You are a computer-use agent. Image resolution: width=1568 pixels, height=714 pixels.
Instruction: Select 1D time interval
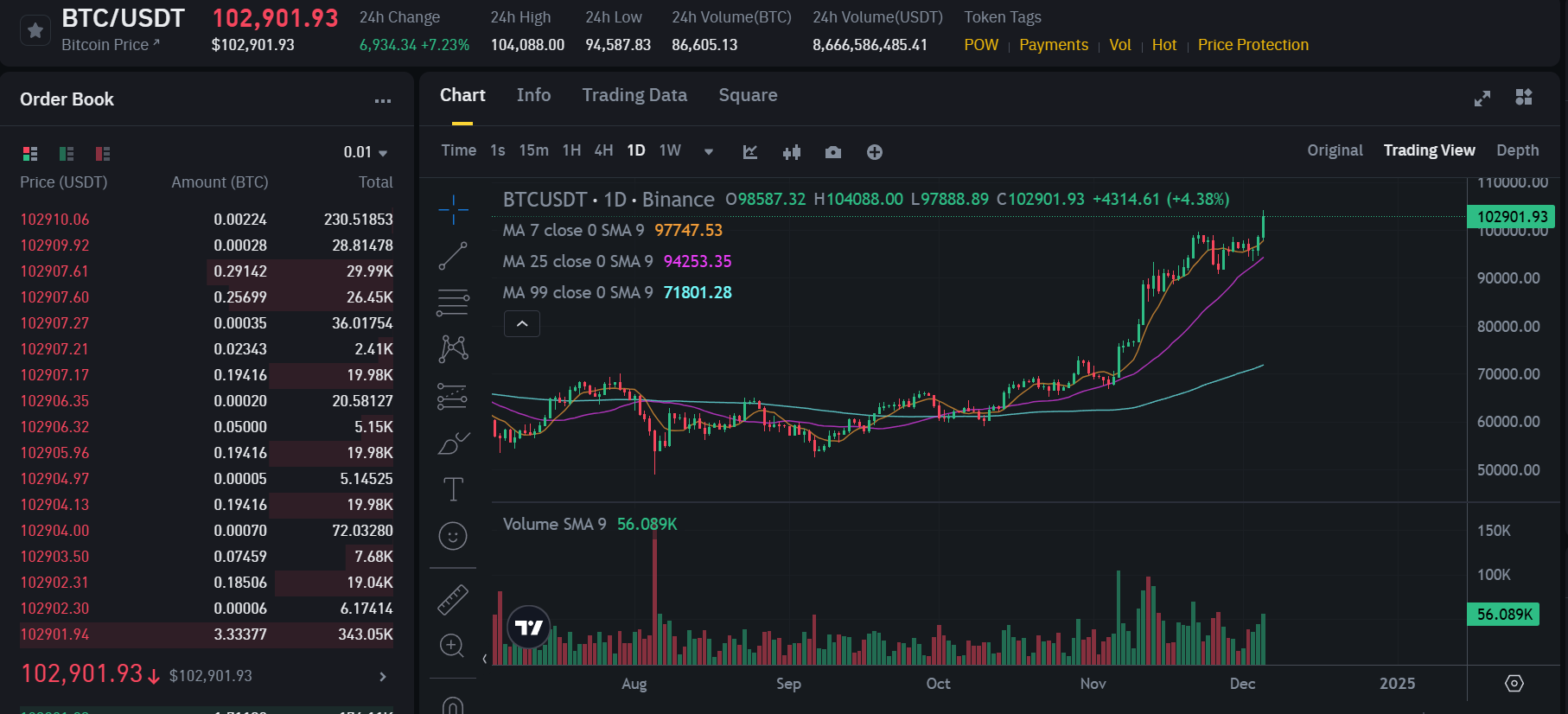(x=636, y=150)
